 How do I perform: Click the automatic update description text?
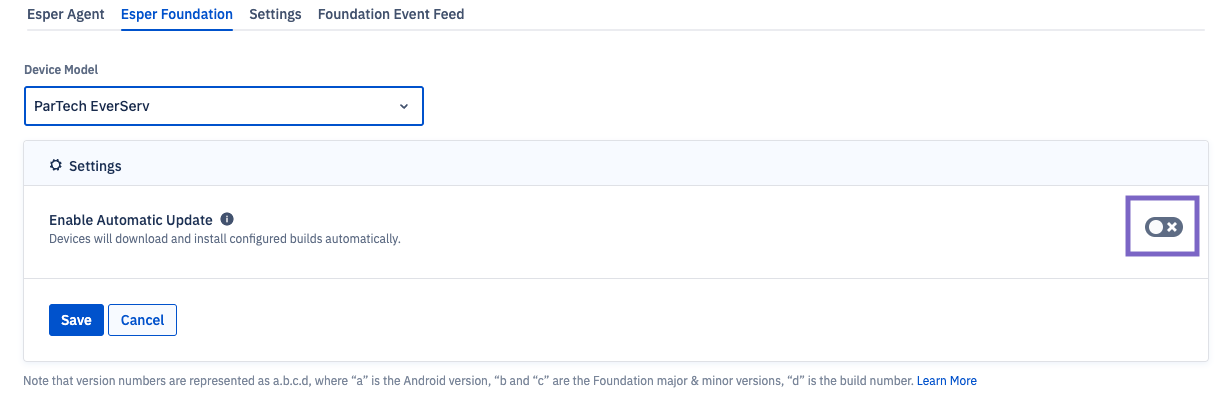coord(225,239)
